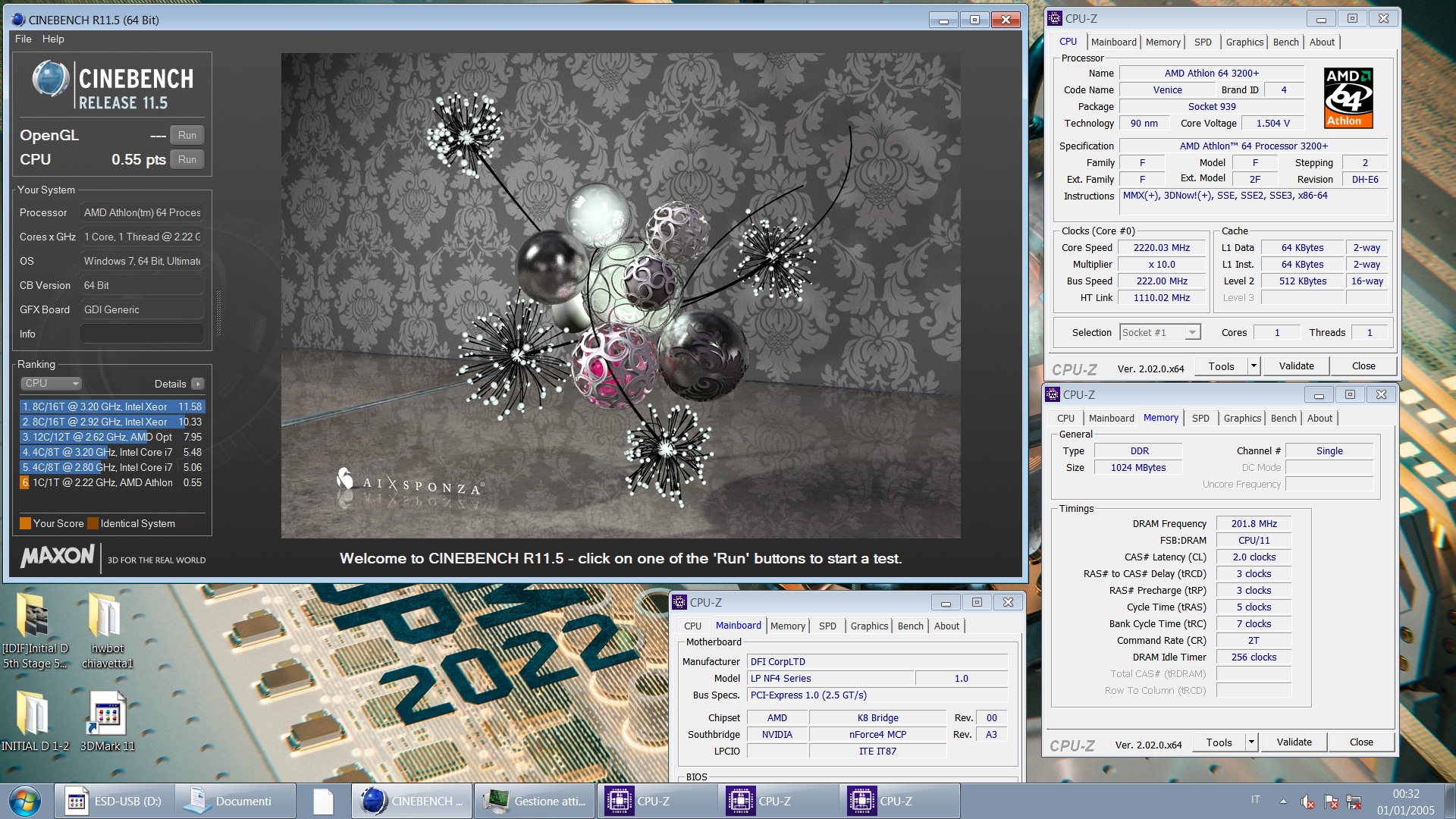This screenshot has width=1456, height=819.
Task: Click the Action Center flag tray icon
Action: 1331,802
